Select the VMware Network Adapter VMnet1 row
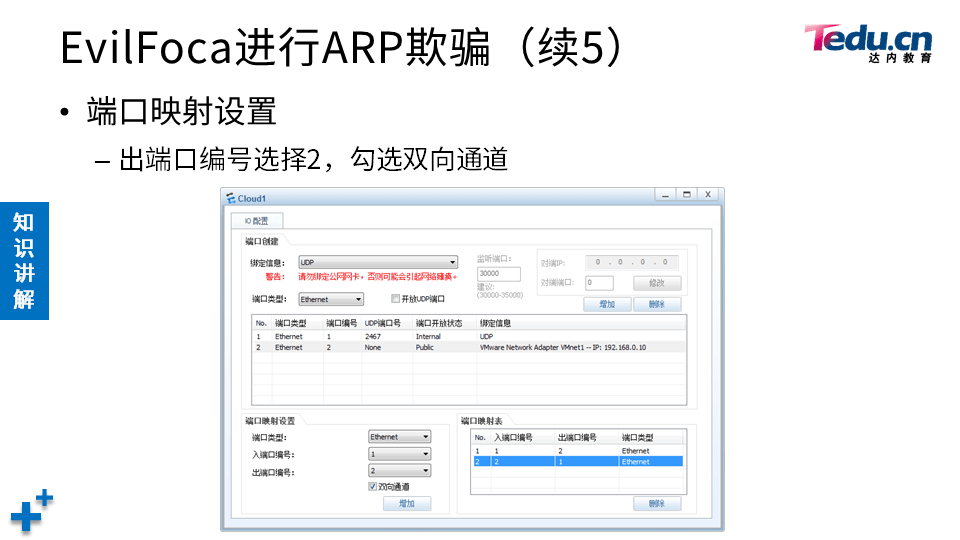Viewport: 960px width, 540px height. [x=469, y=347]
